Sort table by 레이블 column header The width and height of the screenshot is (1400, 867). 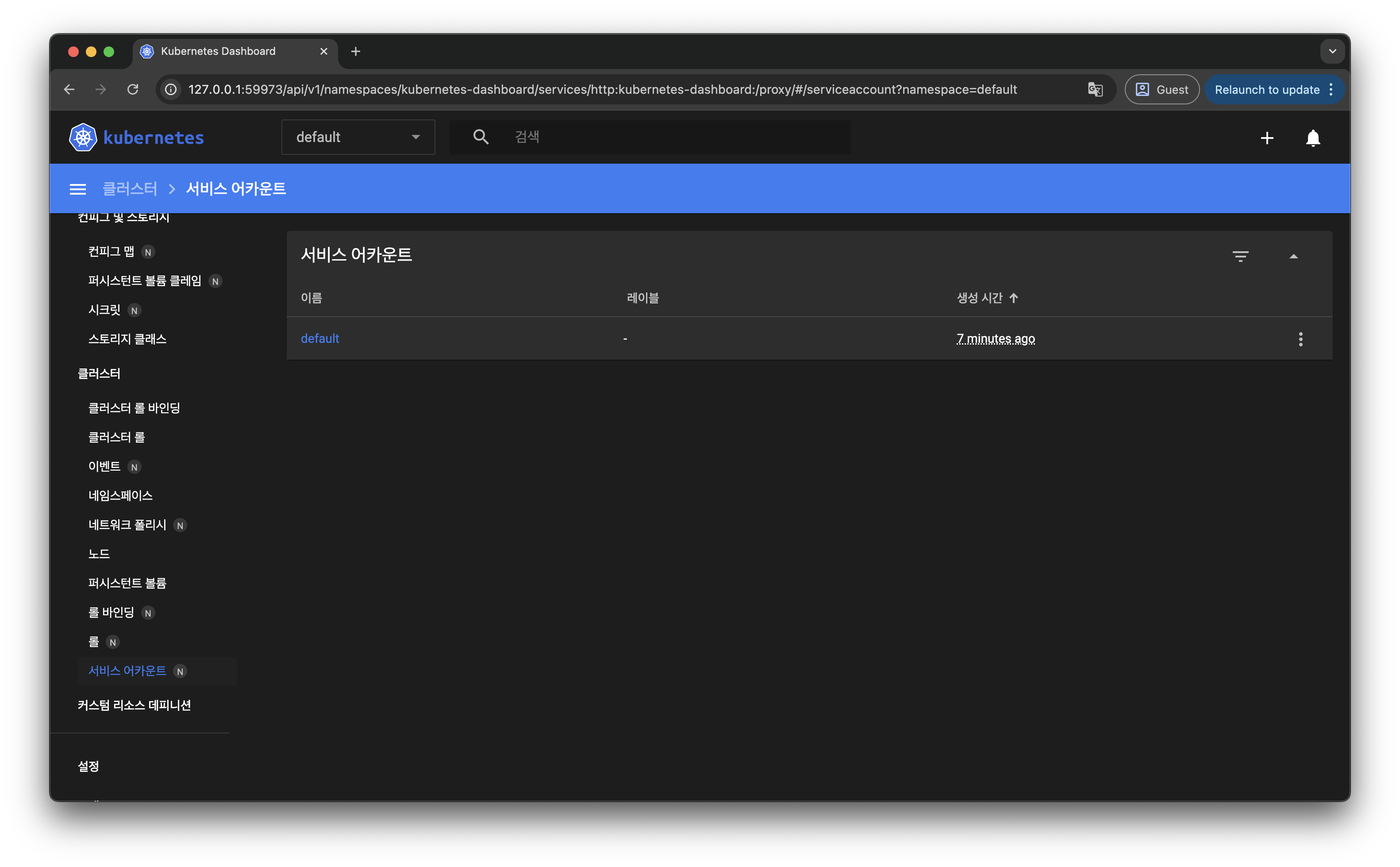[x=643, y=298]
